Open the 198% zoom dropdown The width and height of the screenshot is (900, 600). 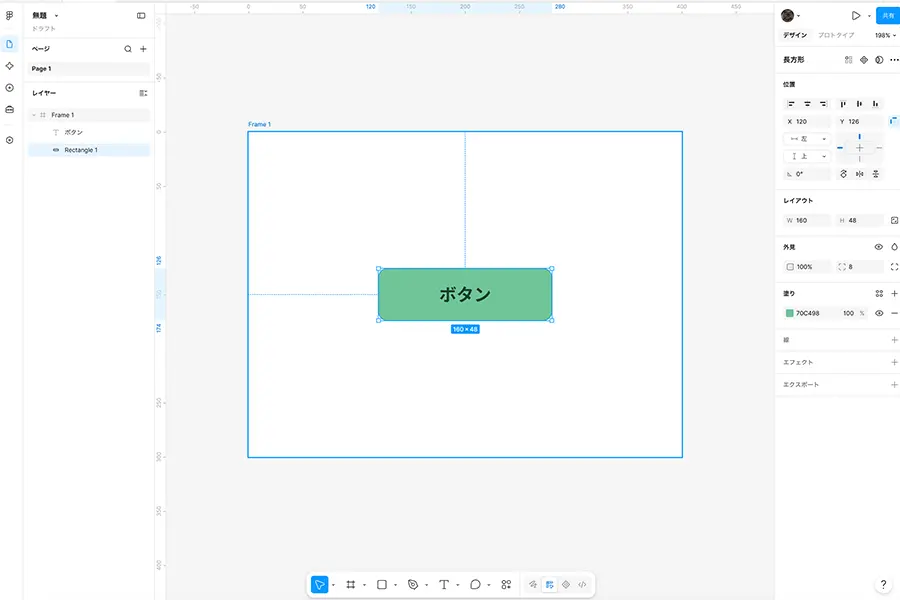885,36
